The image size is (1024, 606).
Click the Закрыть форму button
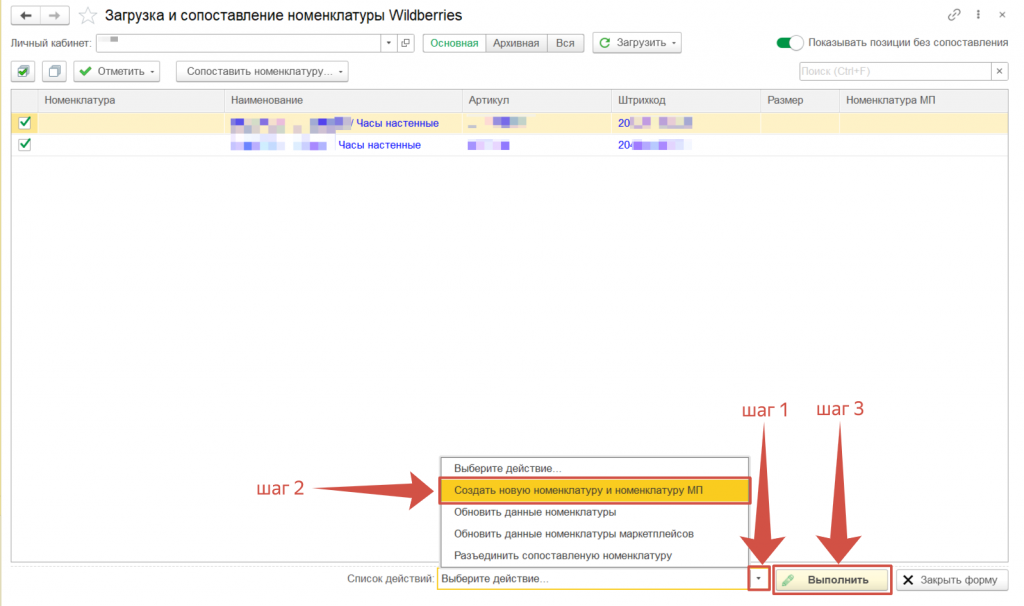point(952,579)
